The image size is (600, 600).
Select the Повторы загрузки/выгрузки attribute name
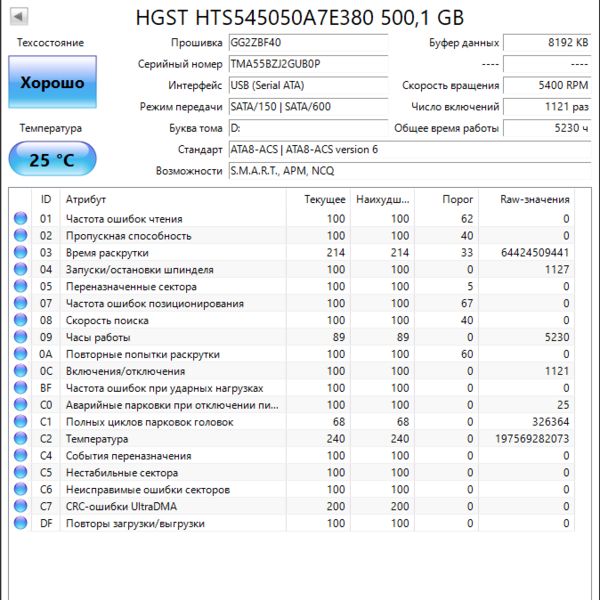[135, 523]
